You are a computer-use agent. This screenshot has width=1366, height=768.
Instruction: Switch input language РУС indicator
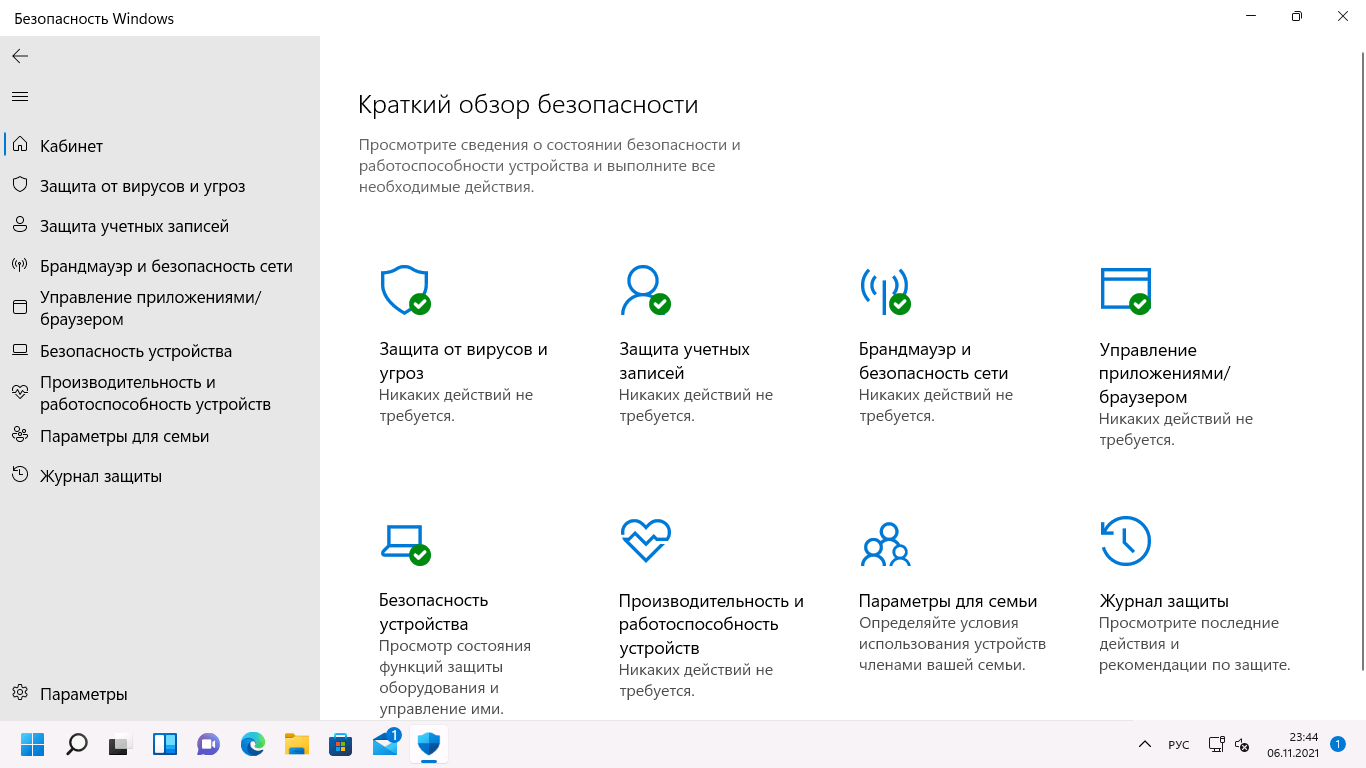tap(1179, 745)
